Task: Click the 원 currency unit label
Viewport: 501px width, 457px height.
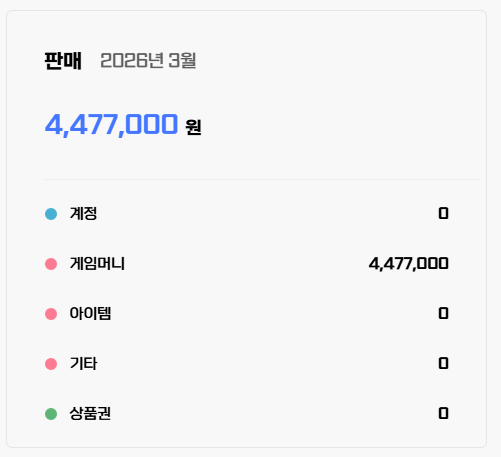Action: [193, 127]
